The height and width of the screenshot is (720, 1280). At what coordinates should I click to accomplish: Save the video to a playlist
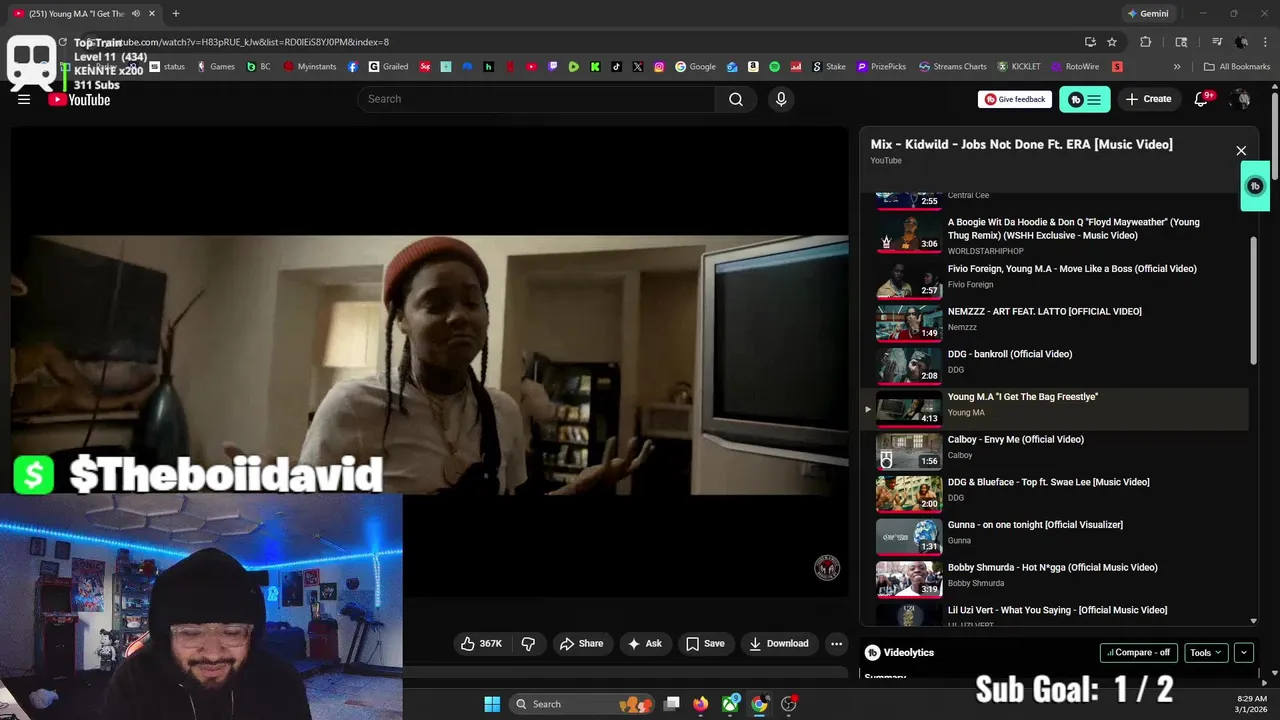[x=705, y=643]
